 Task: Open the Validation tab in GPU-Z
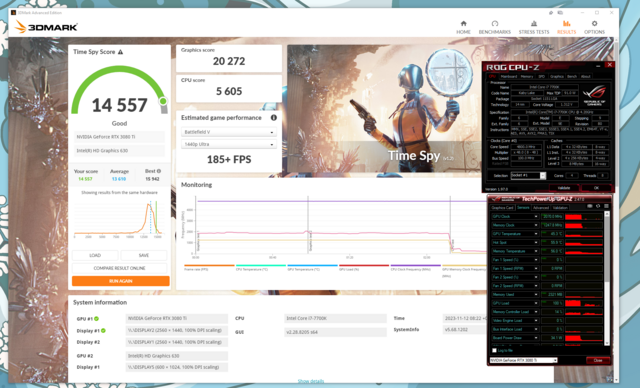tap(560, 208)
